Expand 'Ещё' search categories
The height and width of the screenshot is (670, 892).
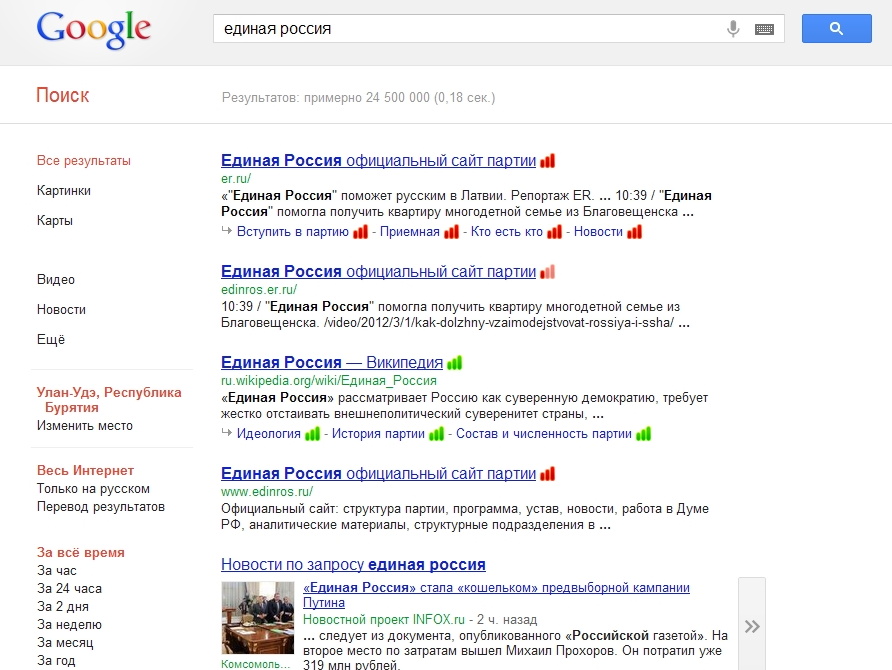coord(51,340)
